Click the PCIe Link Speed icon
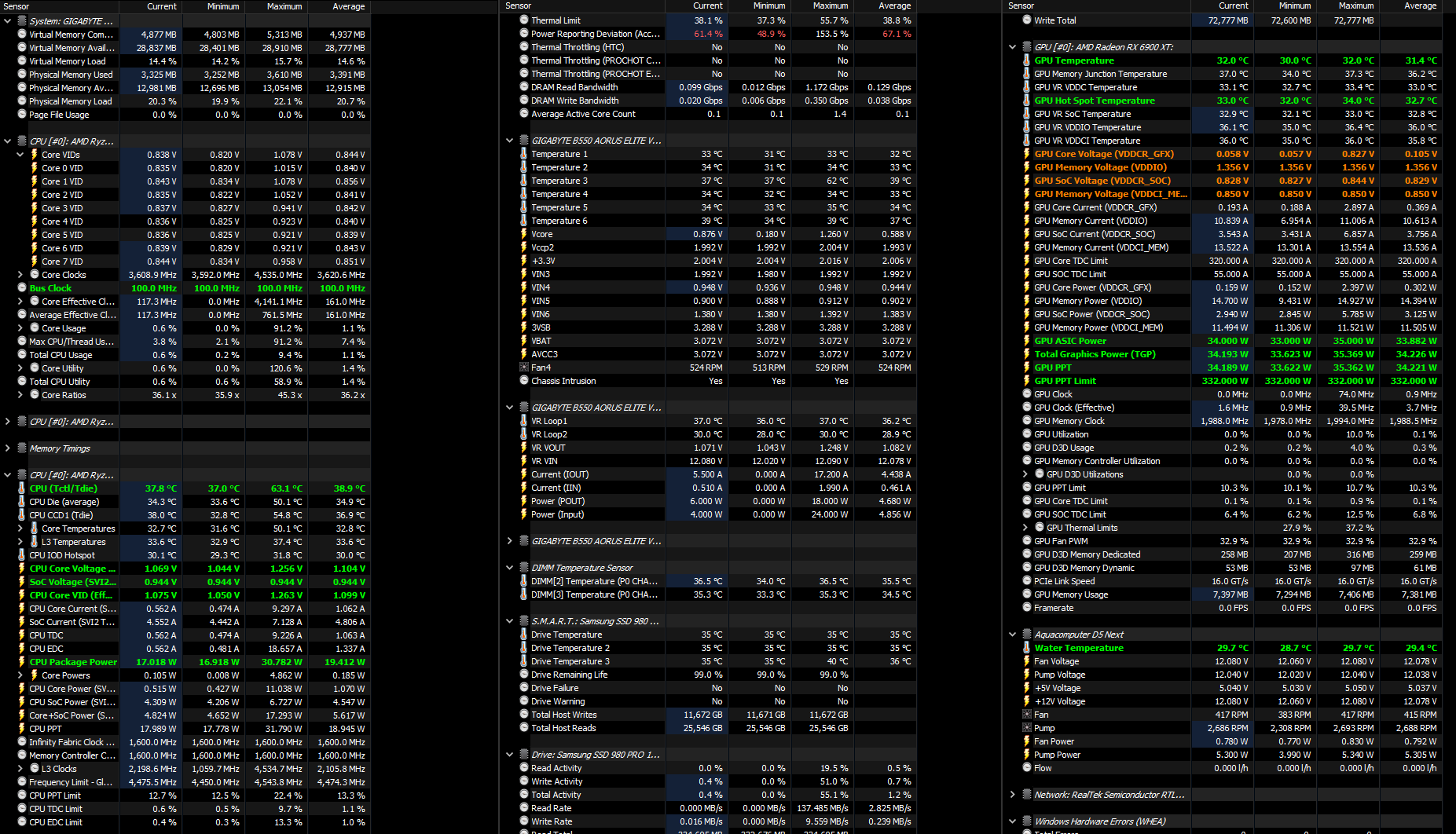 click(x=1027, y=581)
